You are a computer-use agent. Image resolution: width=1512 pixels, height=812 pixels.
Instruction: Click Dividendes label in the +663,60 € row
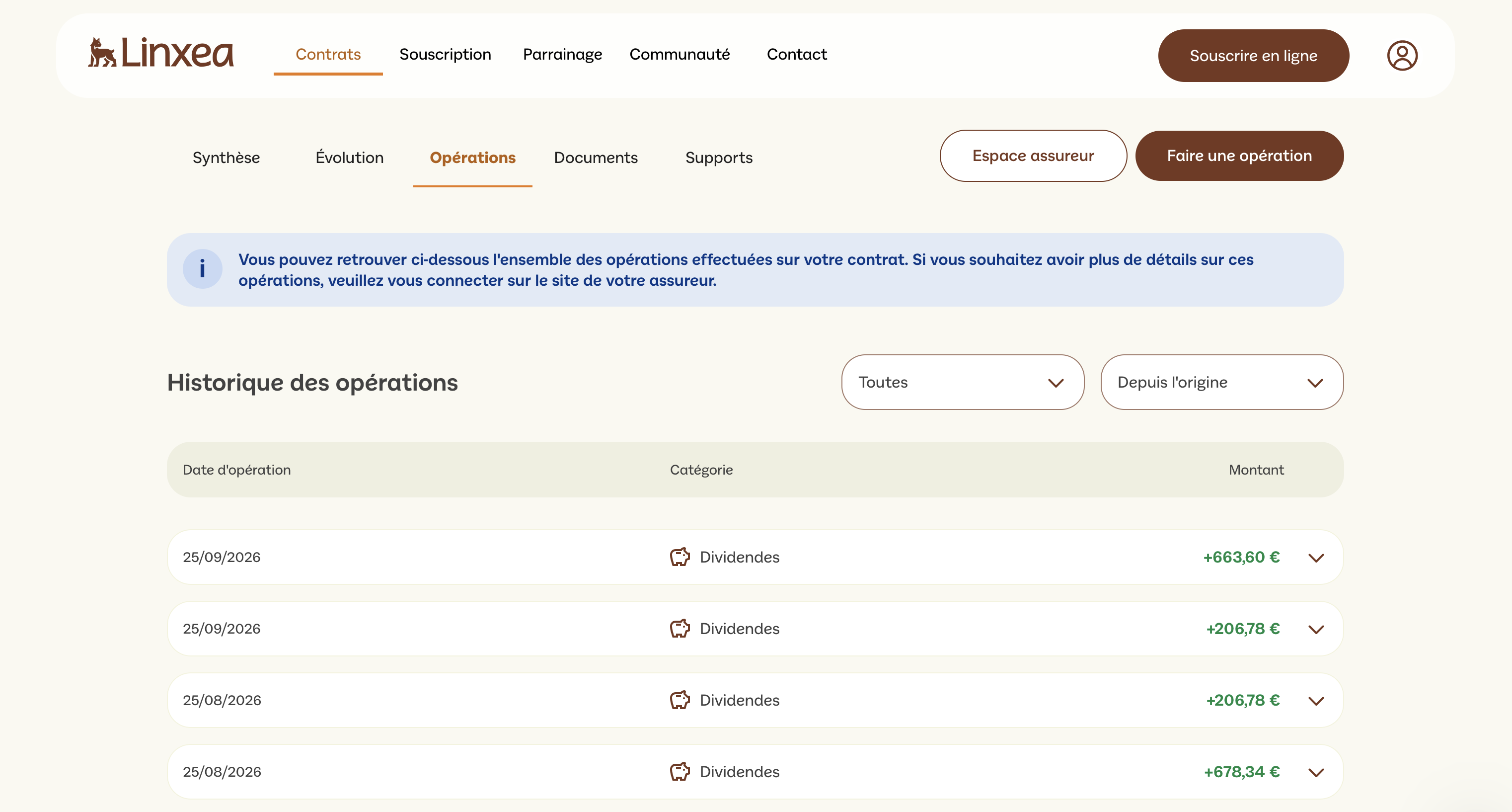(740, 557)
